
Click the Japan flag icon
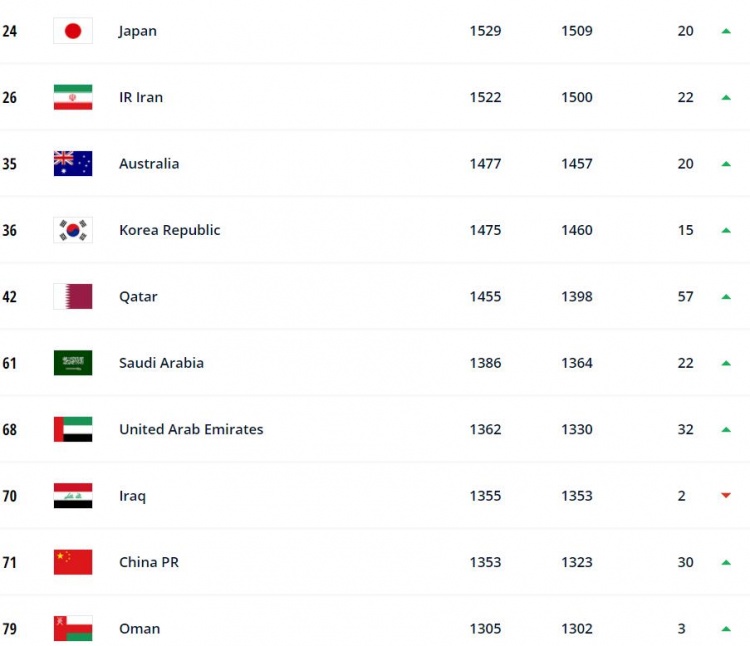point(73,31)
